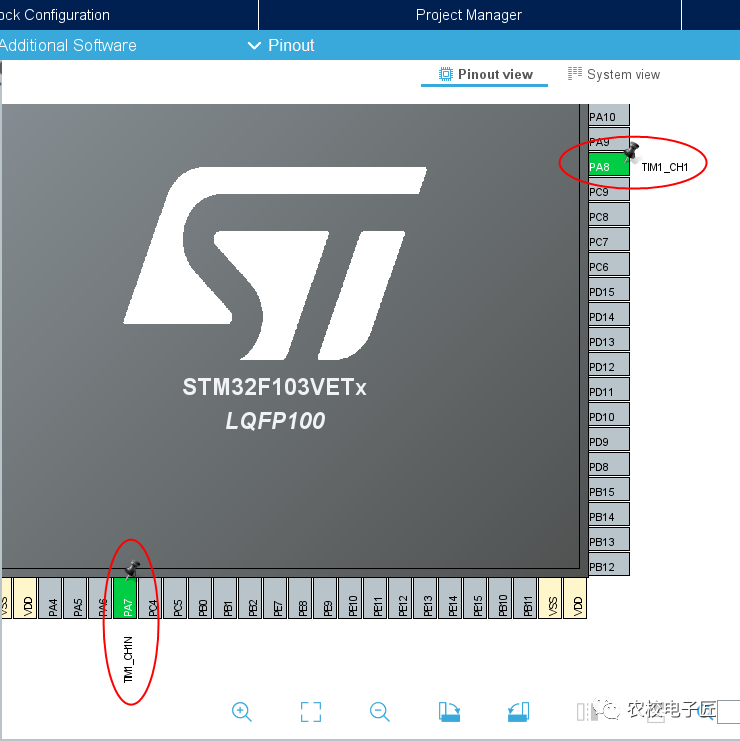
Task: Click TIM1_CH1N label below PA7
Action: point(128,660)
